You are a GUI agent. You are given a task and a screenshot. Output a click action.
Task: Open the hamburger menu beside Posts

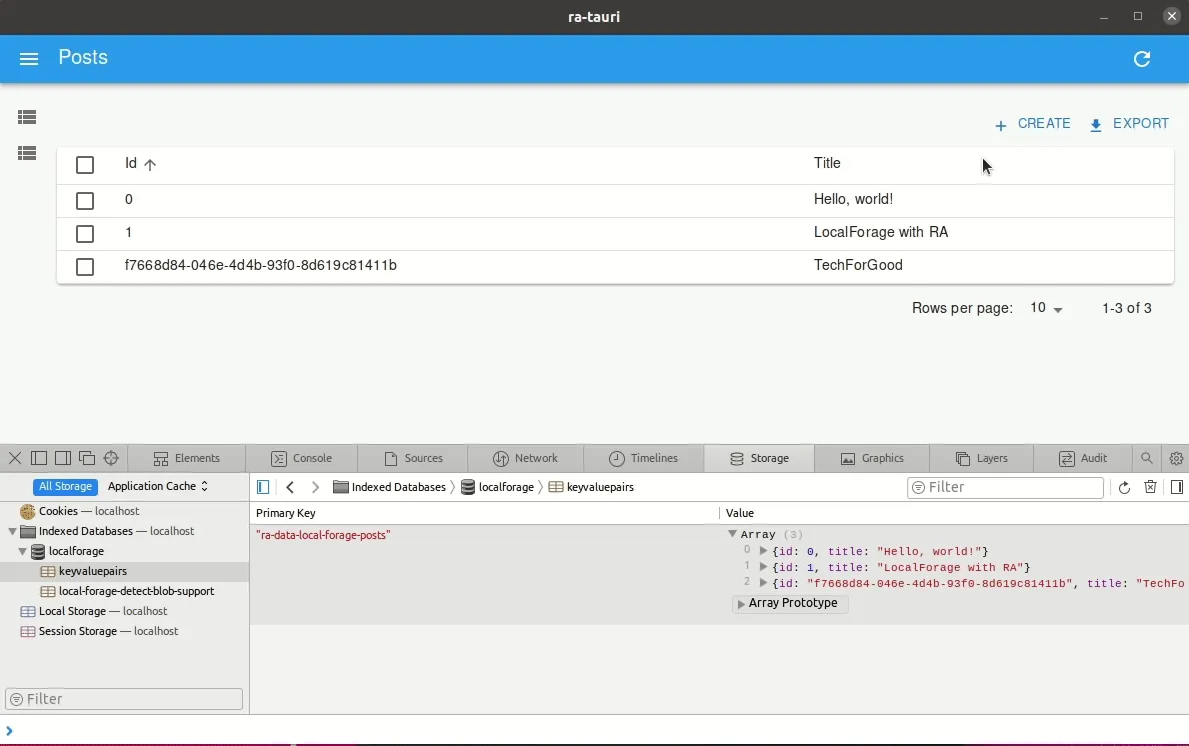[x=29, y=58]
